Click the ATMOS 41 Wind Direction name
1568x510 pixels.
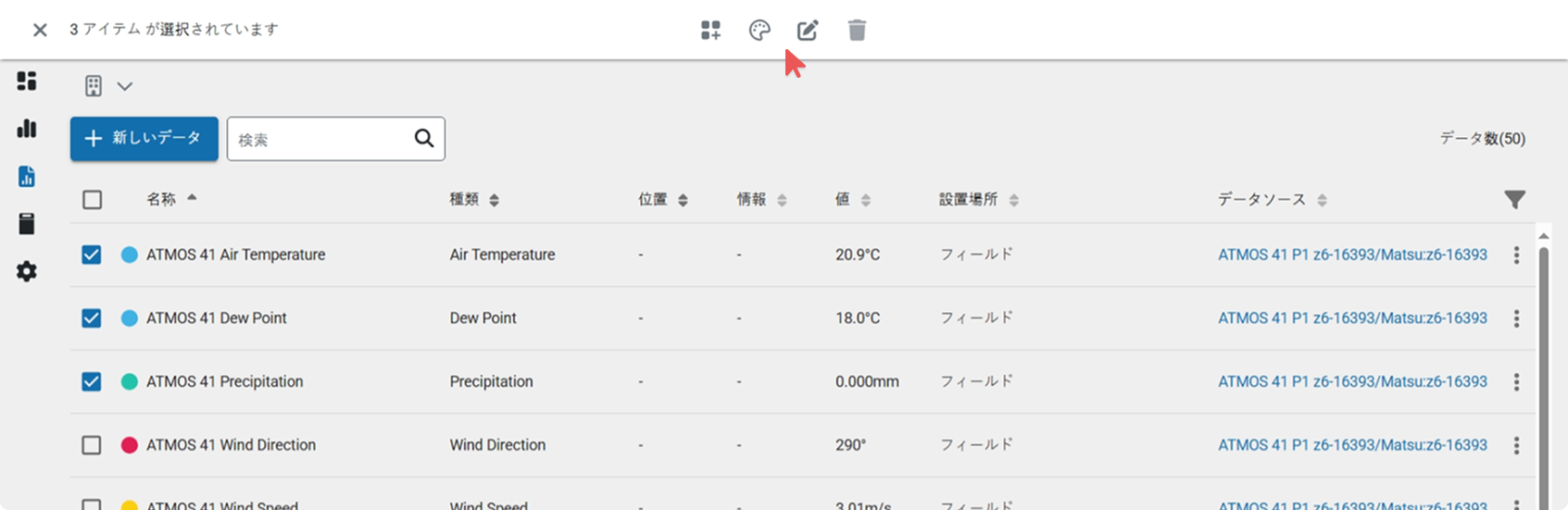click(231, 445)
